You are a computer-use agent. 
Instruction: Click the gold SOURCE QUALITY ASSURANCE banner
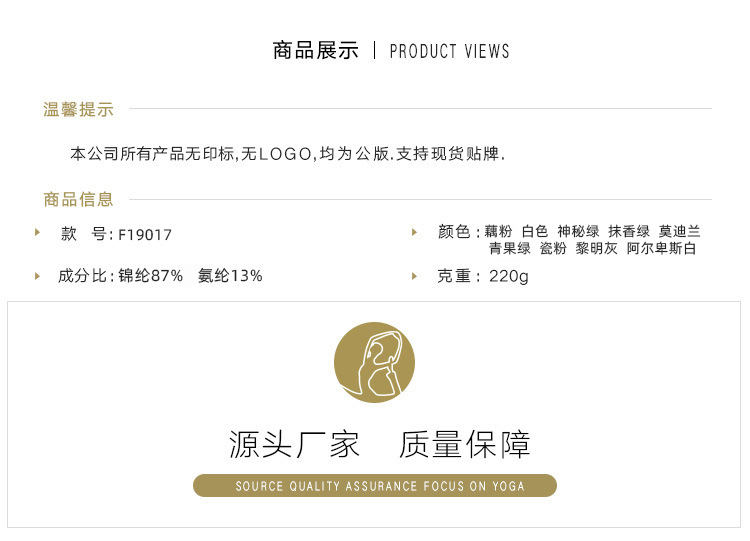click(x=375, y=486)
